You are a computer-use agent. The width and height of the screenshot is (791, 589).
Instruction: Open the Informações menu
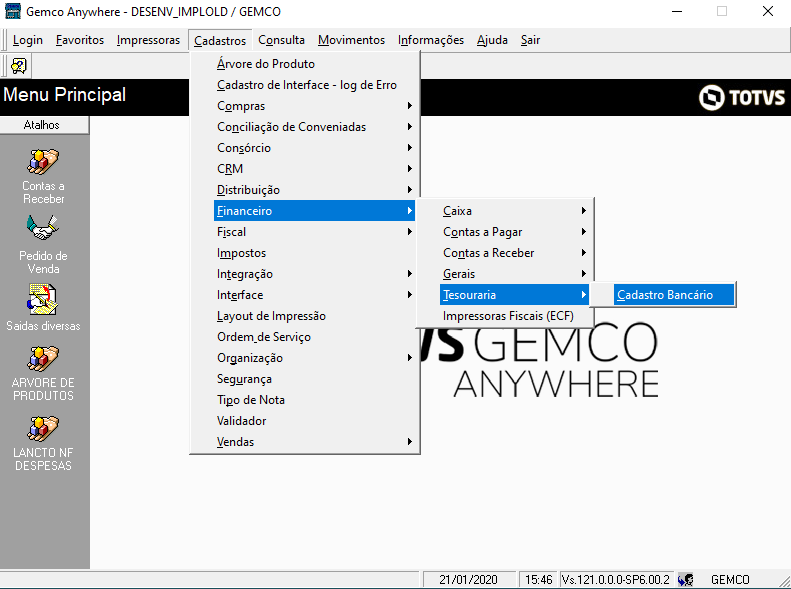pyautogui.click(x=431, y=40)
